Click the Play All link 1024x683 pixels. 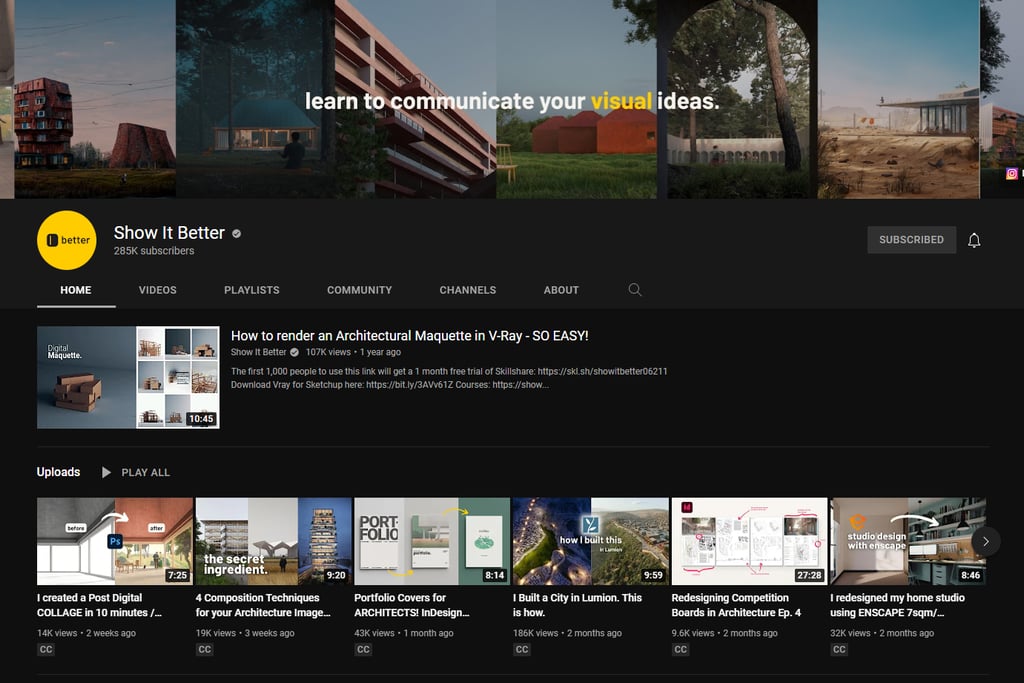click(145, 472)
